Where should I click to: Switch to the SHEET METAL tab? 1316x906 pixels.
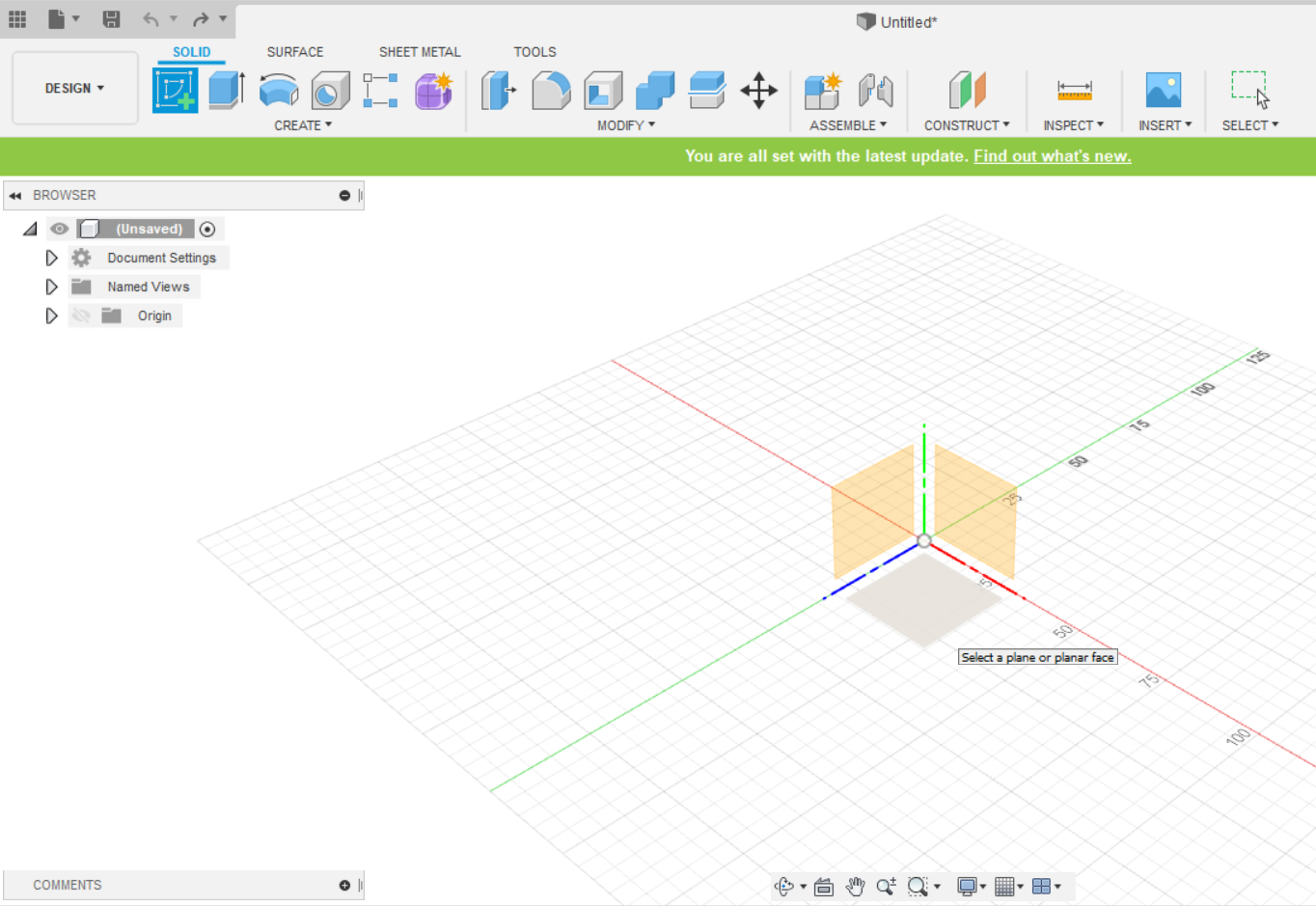[420, 52]
